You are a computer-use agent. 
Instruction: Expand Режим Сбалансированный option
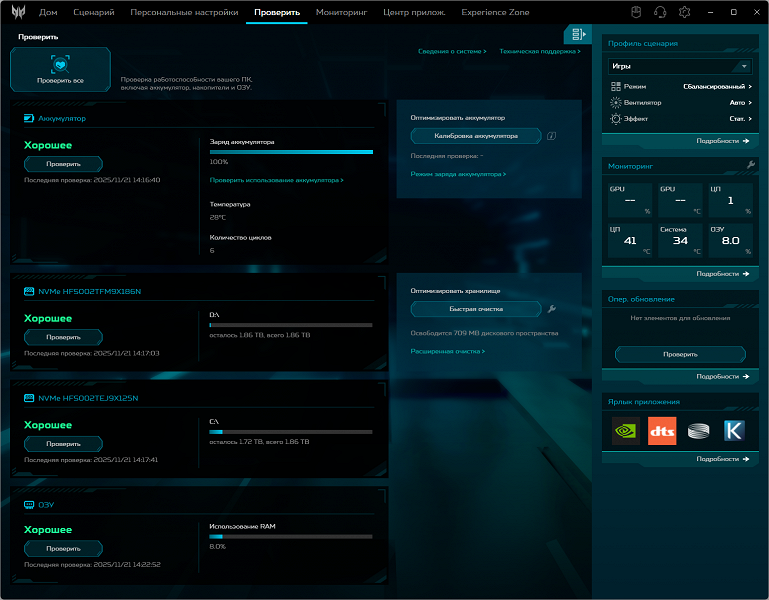point(718,86)
